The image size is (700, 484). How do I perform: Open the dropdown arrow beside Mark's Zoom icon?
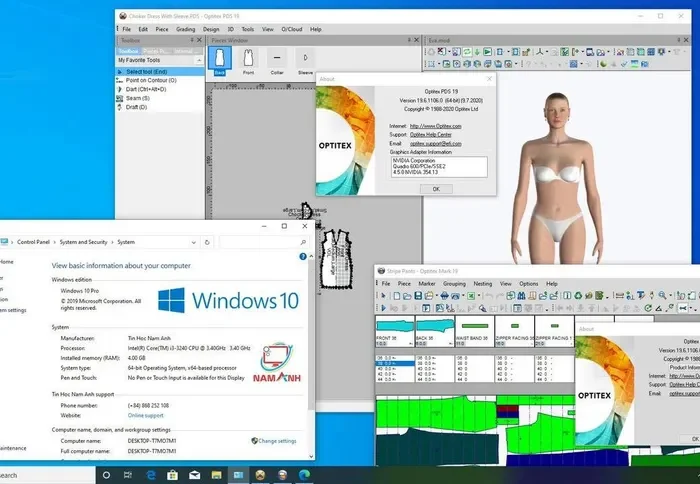[x=670, y=296]
